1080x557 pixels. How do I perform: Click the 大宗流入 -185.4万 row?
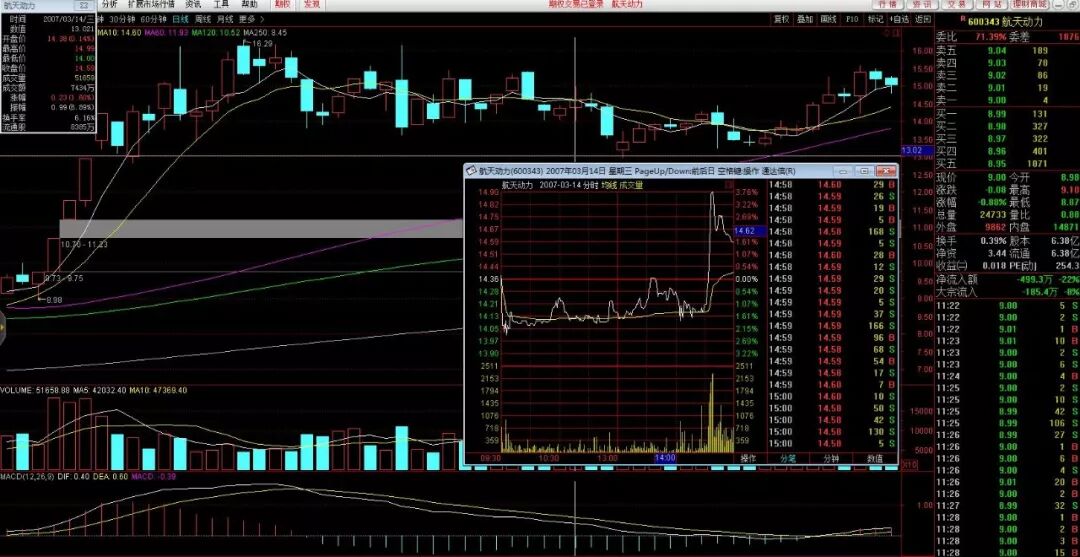(1006, 291)
